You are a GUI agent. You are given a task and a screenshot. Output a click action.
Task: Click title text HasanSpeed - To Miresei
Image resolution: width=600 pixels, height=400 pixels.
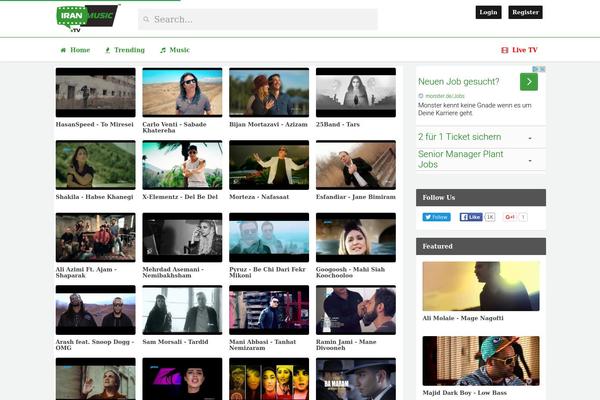point(95,124)
